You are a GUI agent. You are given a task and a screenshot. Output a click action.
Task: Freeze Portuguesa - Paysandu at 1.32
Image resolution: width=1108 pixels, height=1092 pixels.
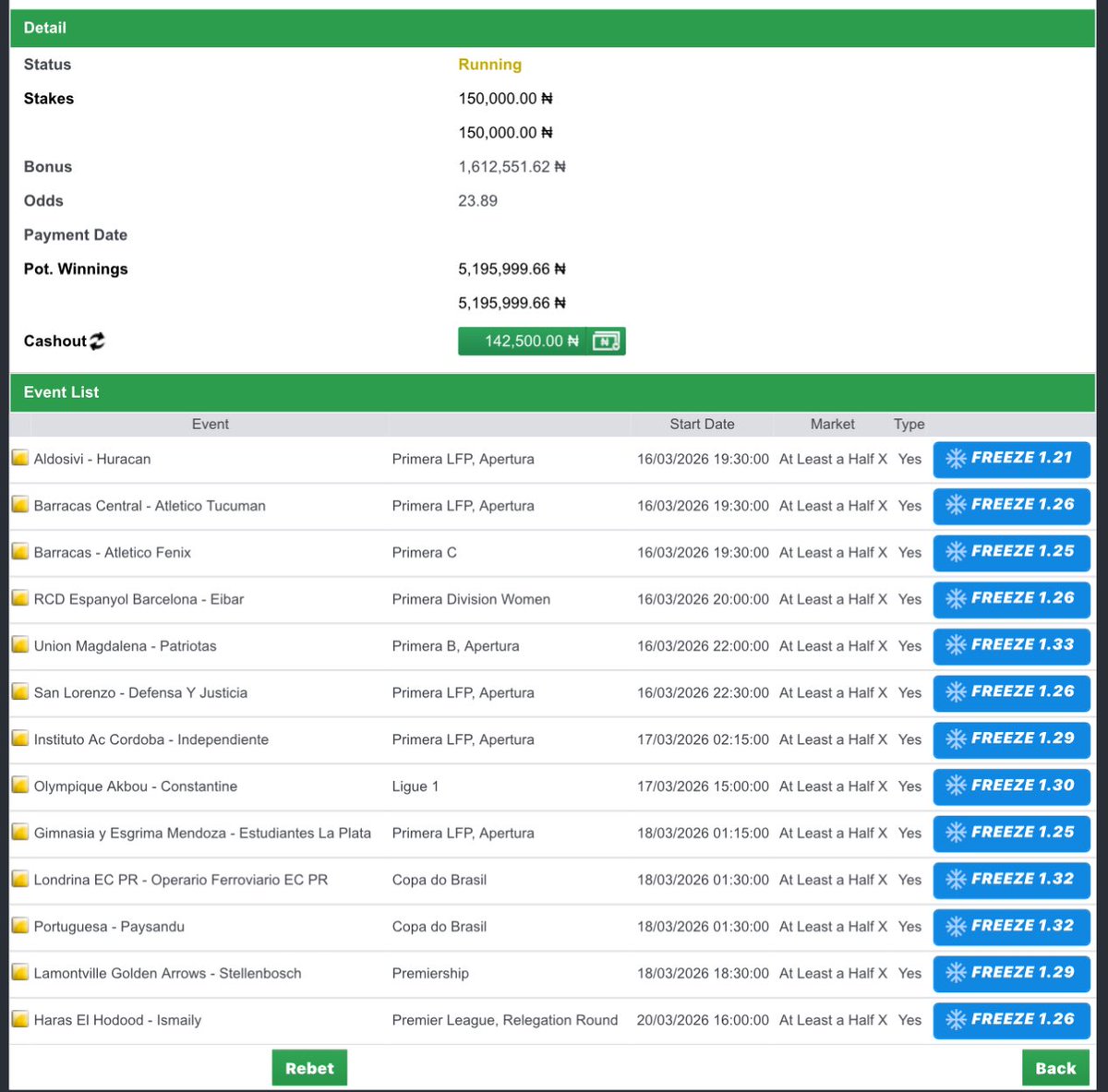click(1011, 927)
